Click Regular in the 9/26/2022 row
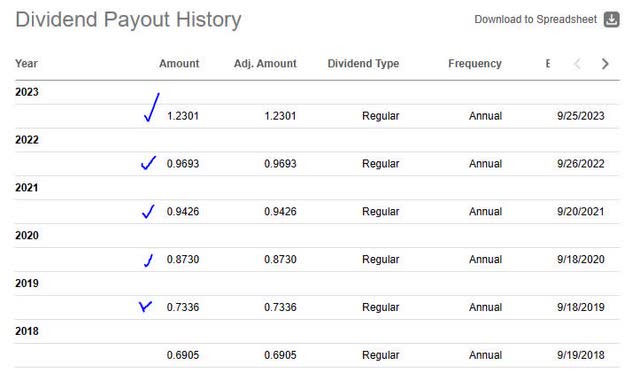 [x=380, y=164]
